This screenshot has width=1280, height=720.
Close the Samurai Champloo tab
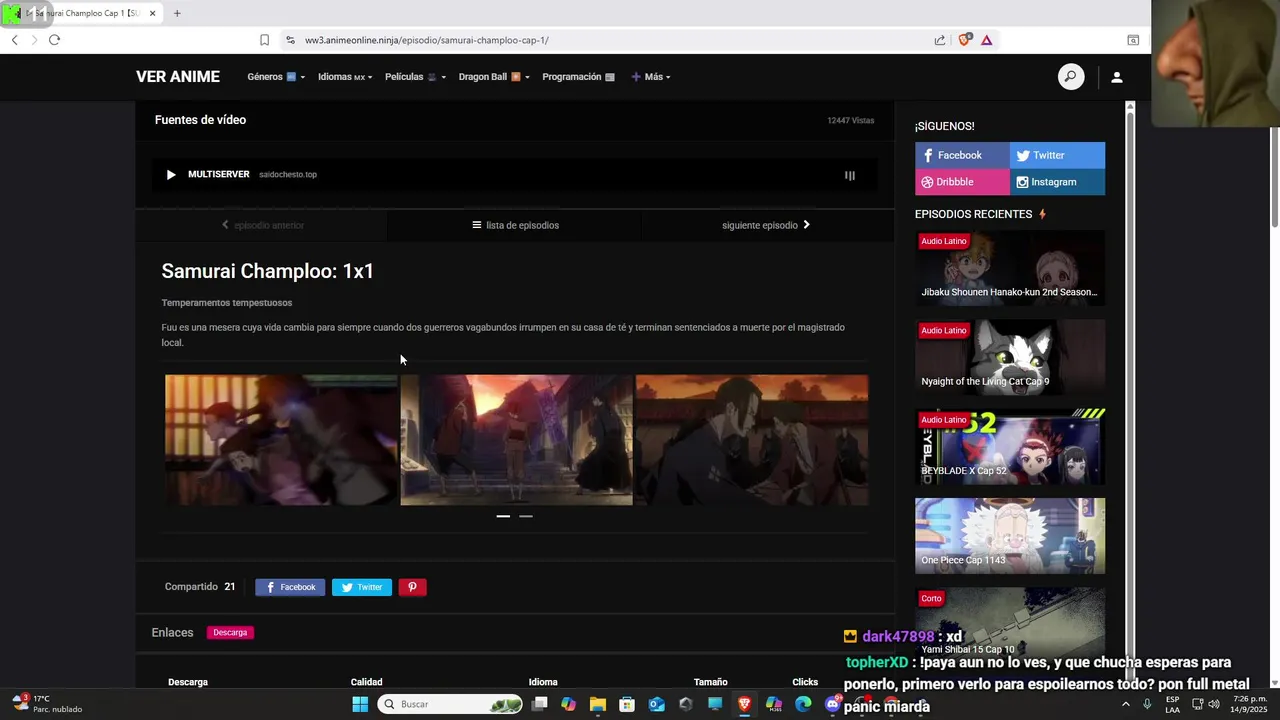153,13
